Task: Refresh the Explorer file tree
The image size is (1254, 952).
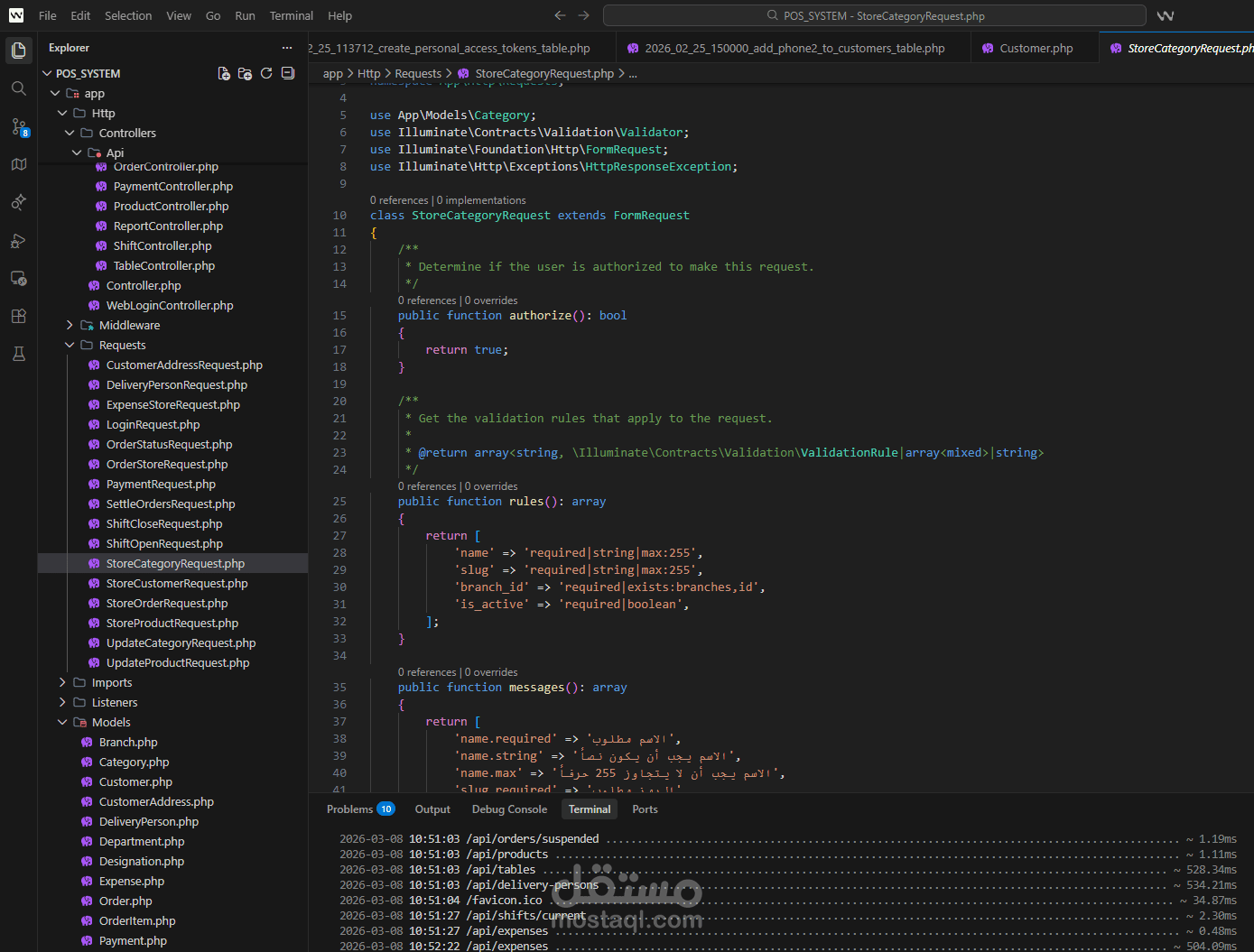Action: 266,73
